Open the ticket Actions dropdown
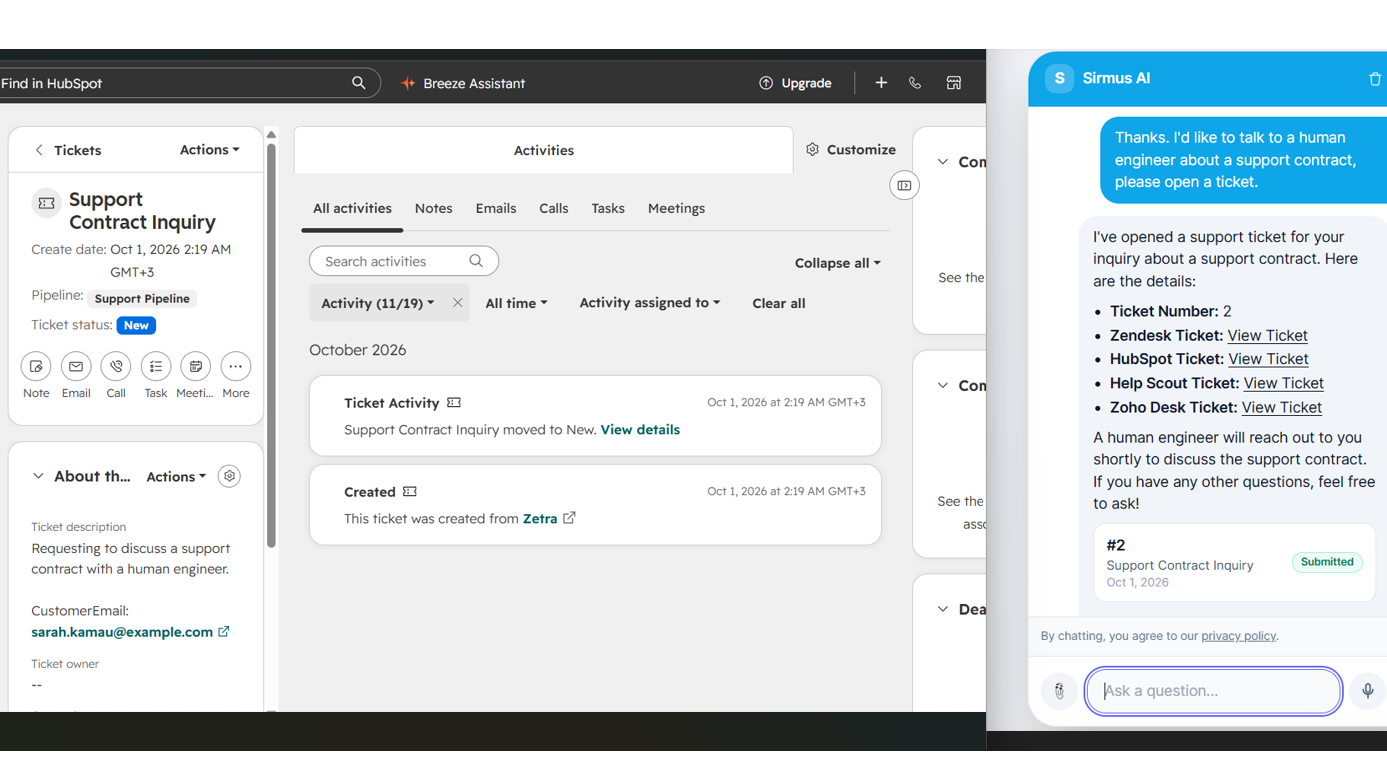Viewport: 1387px width, 780px height. point(209,150)
